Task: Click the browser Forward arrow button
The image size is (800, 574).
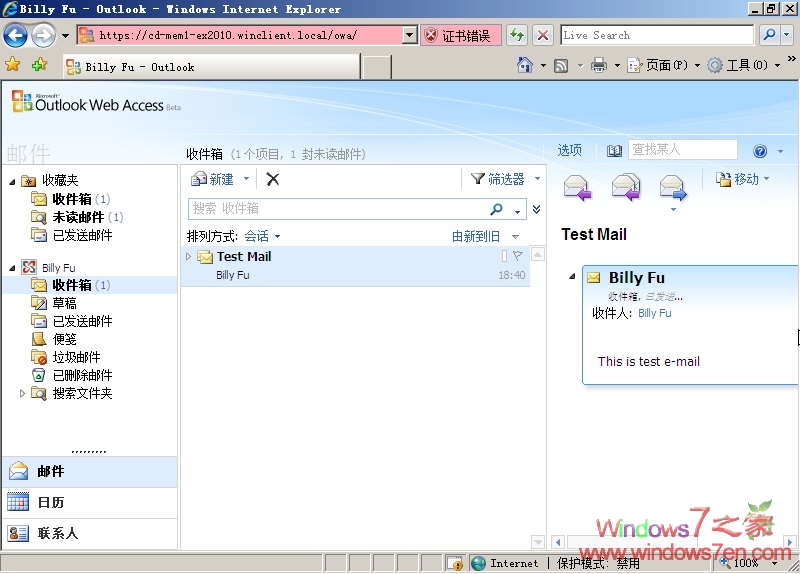Action: (x=43, y=36)
